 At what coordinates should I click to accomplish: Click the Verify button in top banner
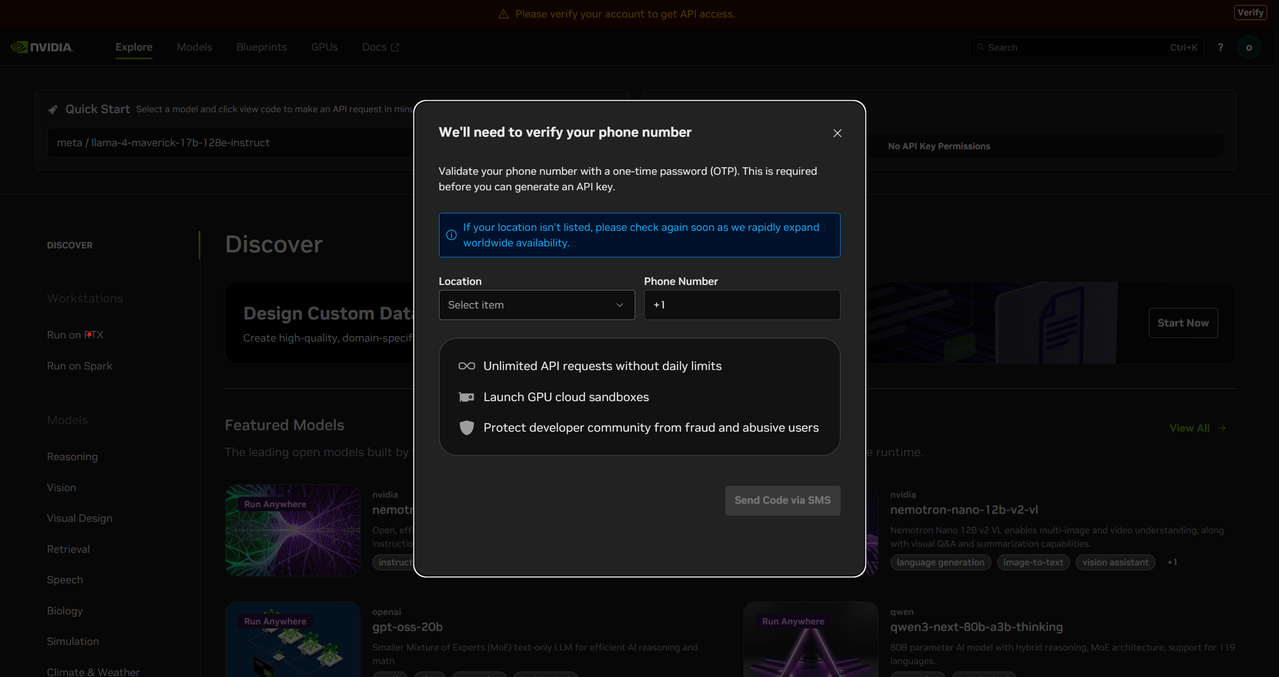(x=1250, y=13)
